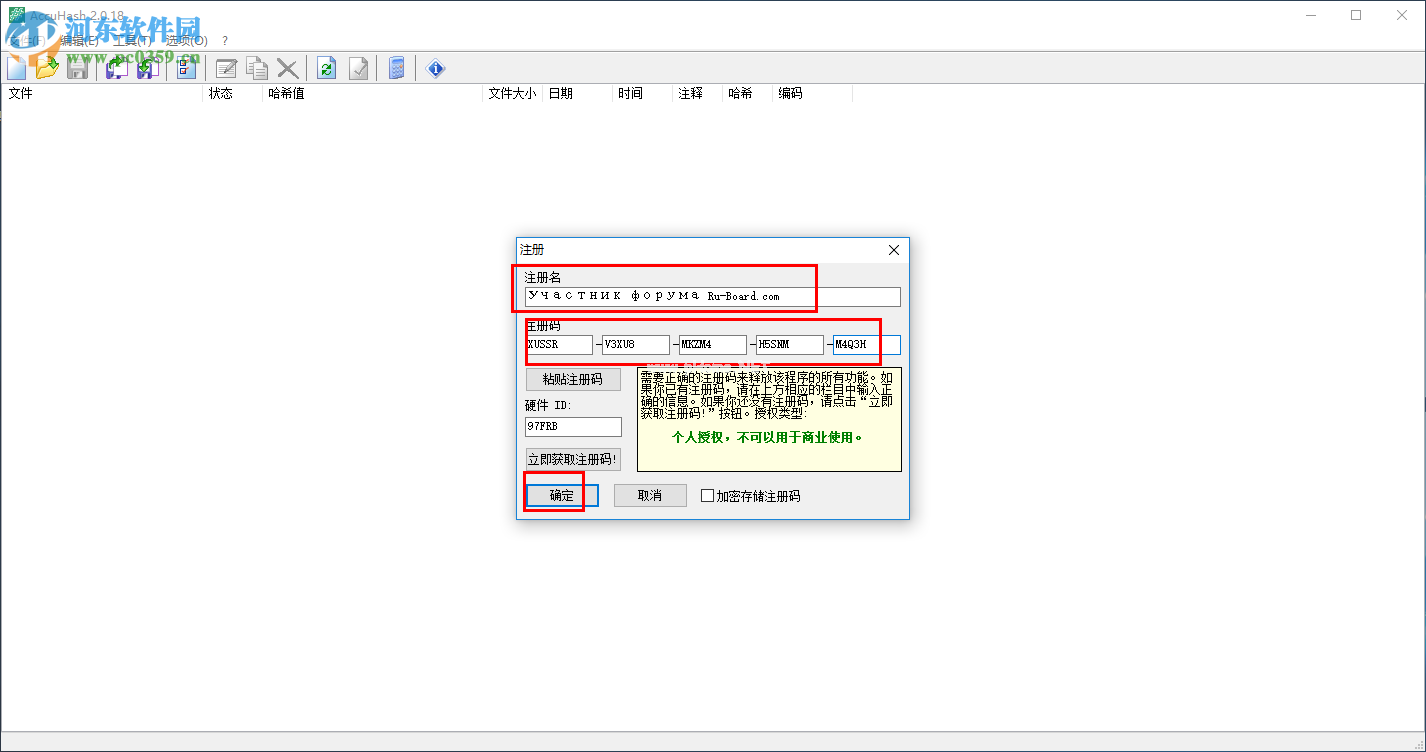
Task: Click the 哈希值 column header
Action: point(286,93)
